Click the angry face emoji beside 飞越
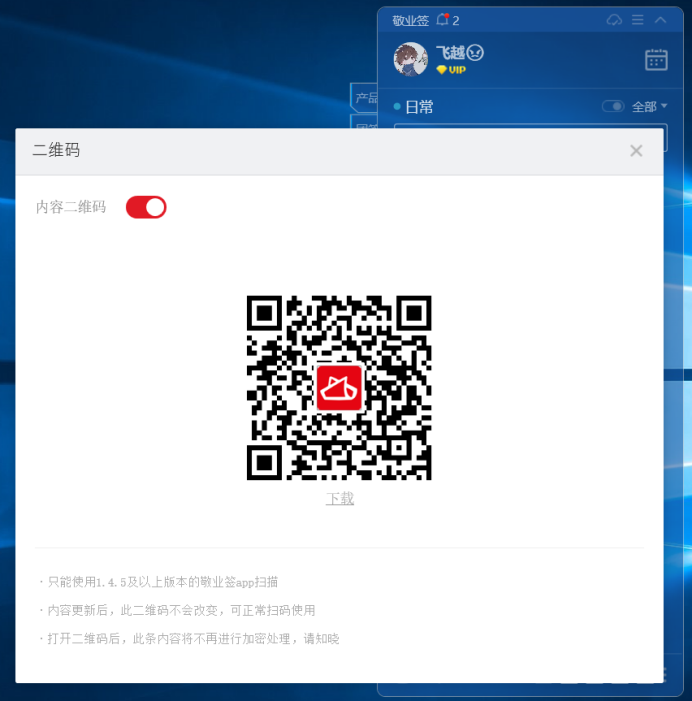This screenshot has width=692, height=701. coord(475,53)
